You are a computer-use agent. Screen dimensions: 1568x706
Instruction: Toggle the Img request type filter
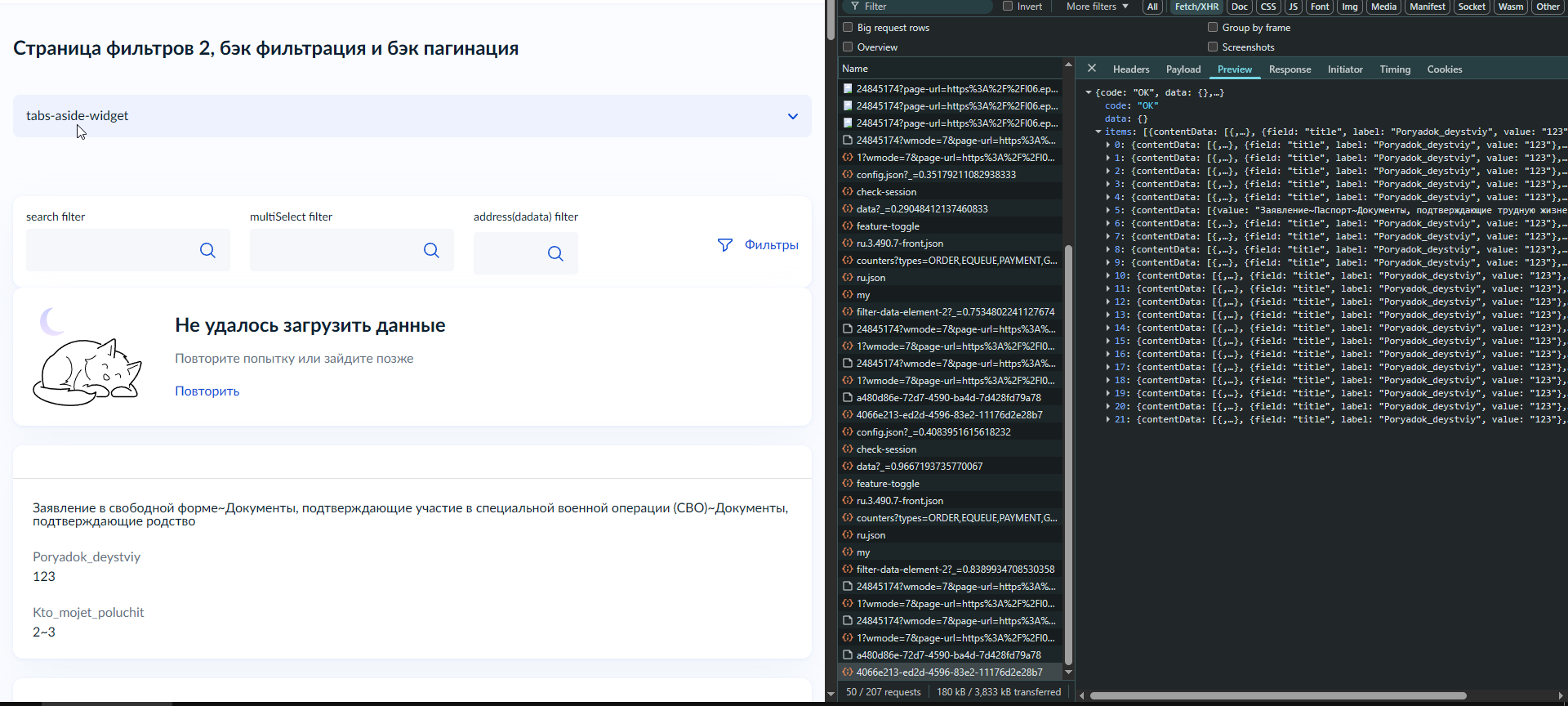[x=1350, y=7]
